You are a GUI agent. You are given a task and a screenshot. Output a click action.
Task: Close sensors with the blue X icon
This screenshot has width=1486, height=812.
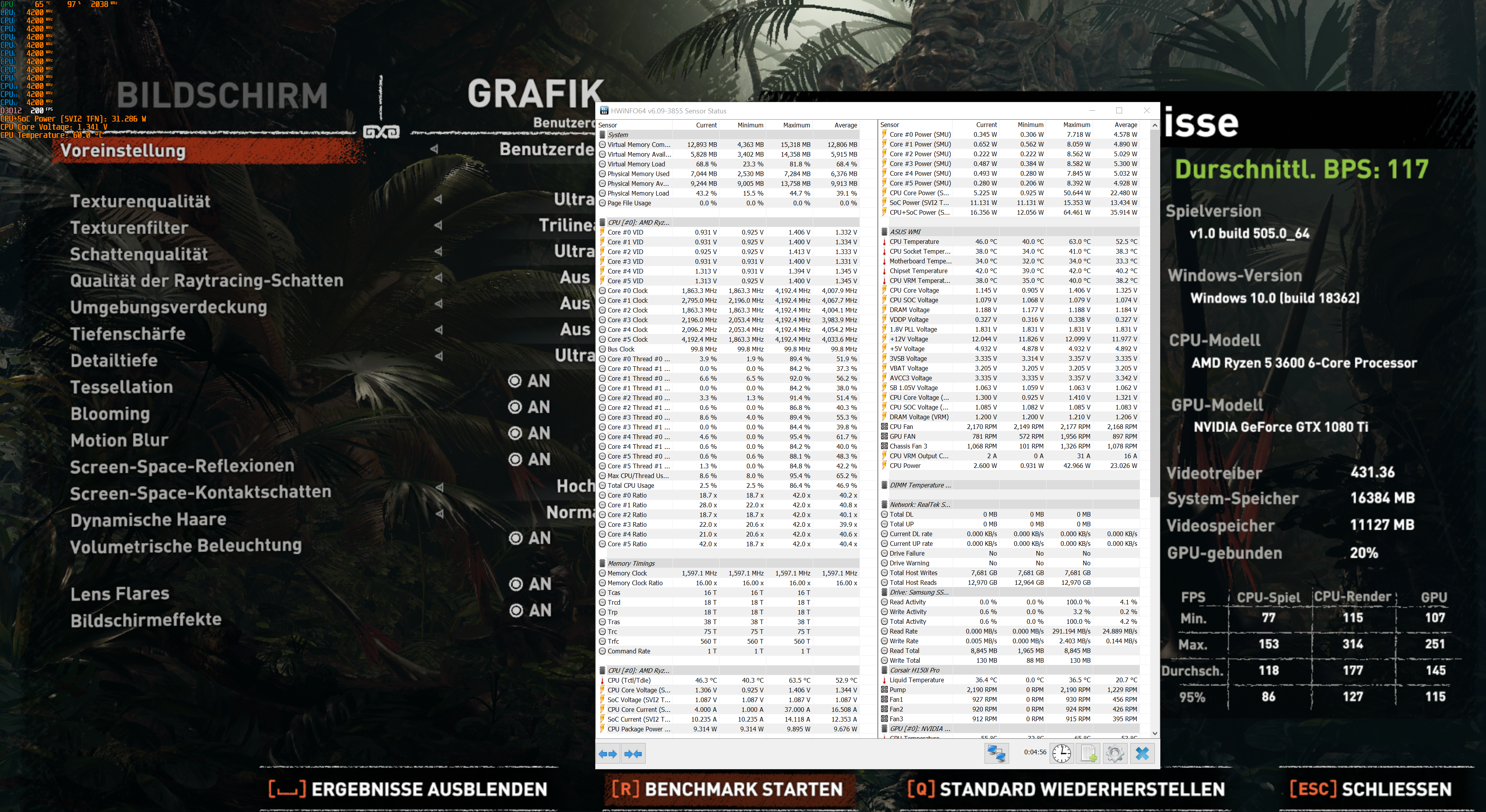point(1142,753)
